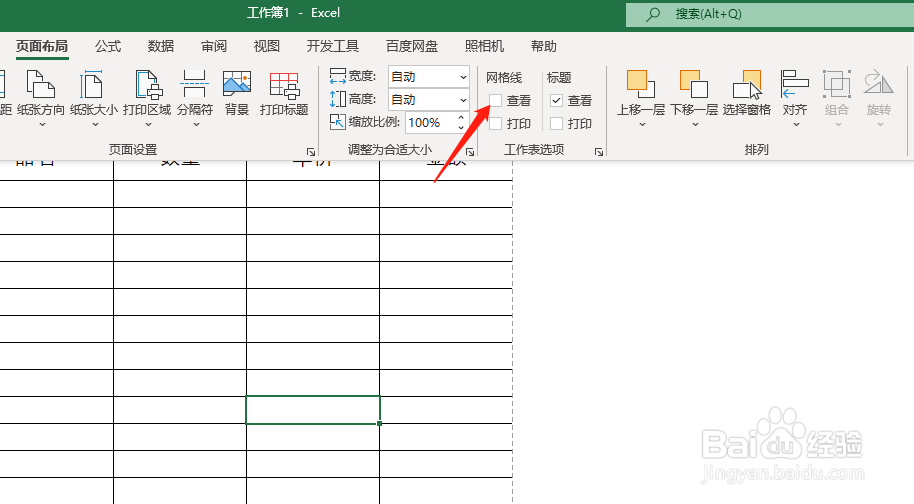This screenshot has height=504, width=914.
Task: Switch to the 开发工具 tab
Action: tap(333, 46)
